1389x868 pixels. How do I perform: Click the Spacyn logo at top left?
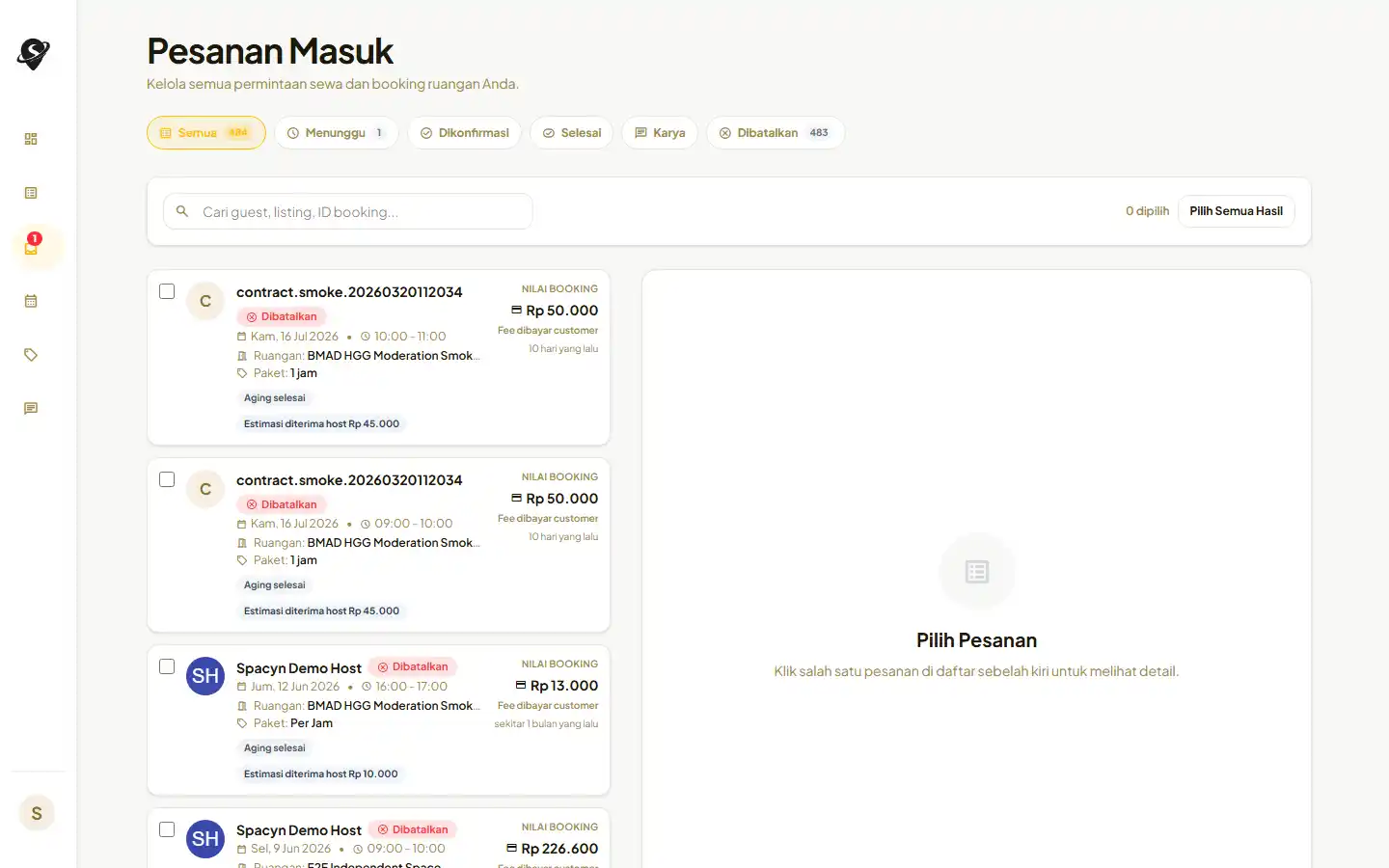pos(34,54)
